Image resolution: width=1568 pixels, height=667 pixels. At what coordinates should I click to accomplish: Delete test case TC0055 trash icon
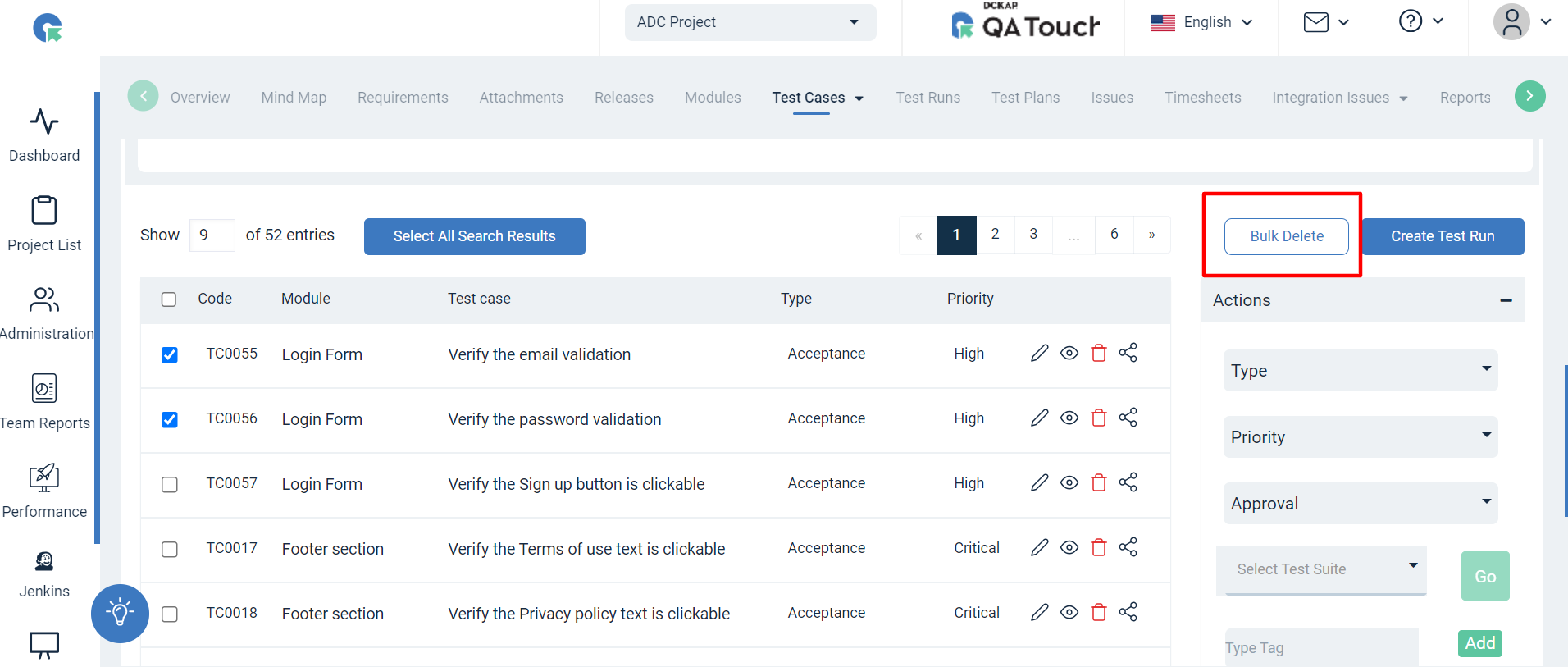[1099, 353]
